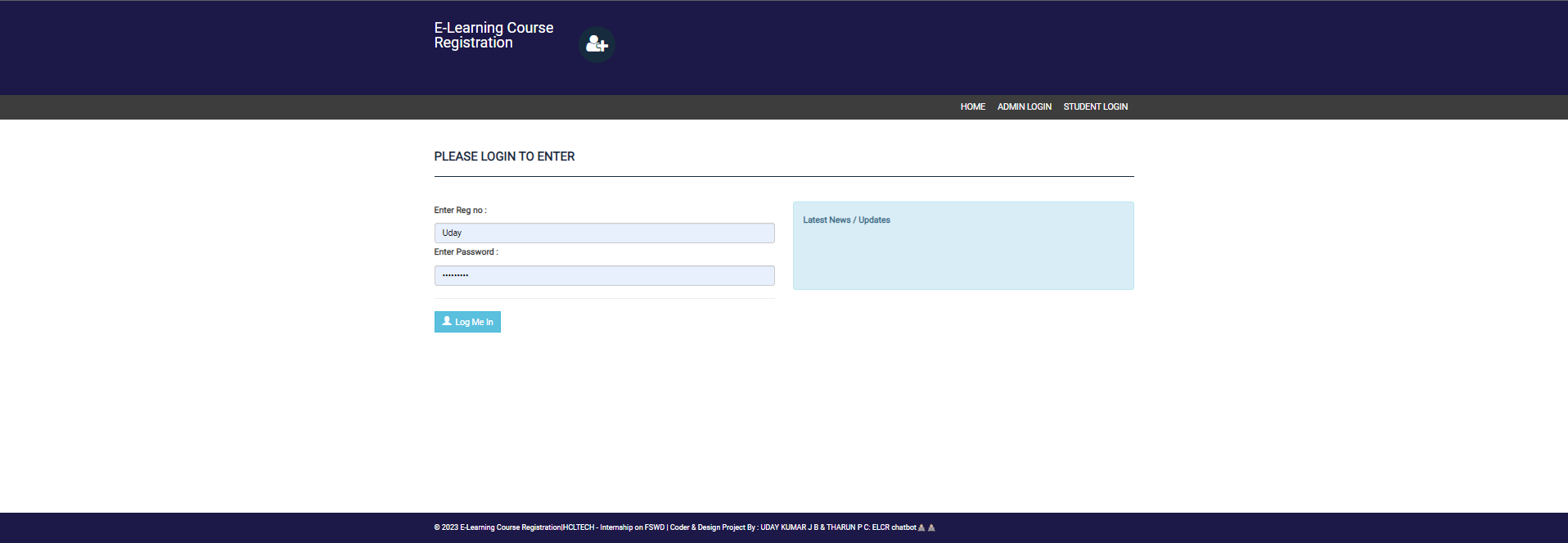Focus the Enter Reg no field
This screenshot has width=1568, height=543.
point(604,233)
